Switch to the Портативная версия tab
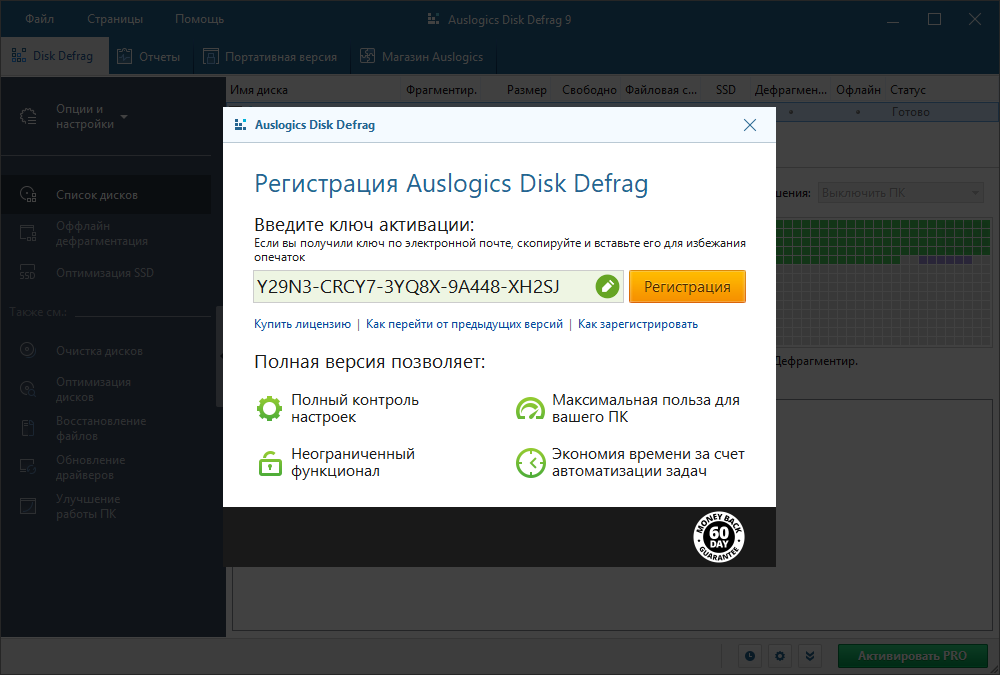This screenshot has height=675, width=1000. pyautogui.click(x=270, y=56)
